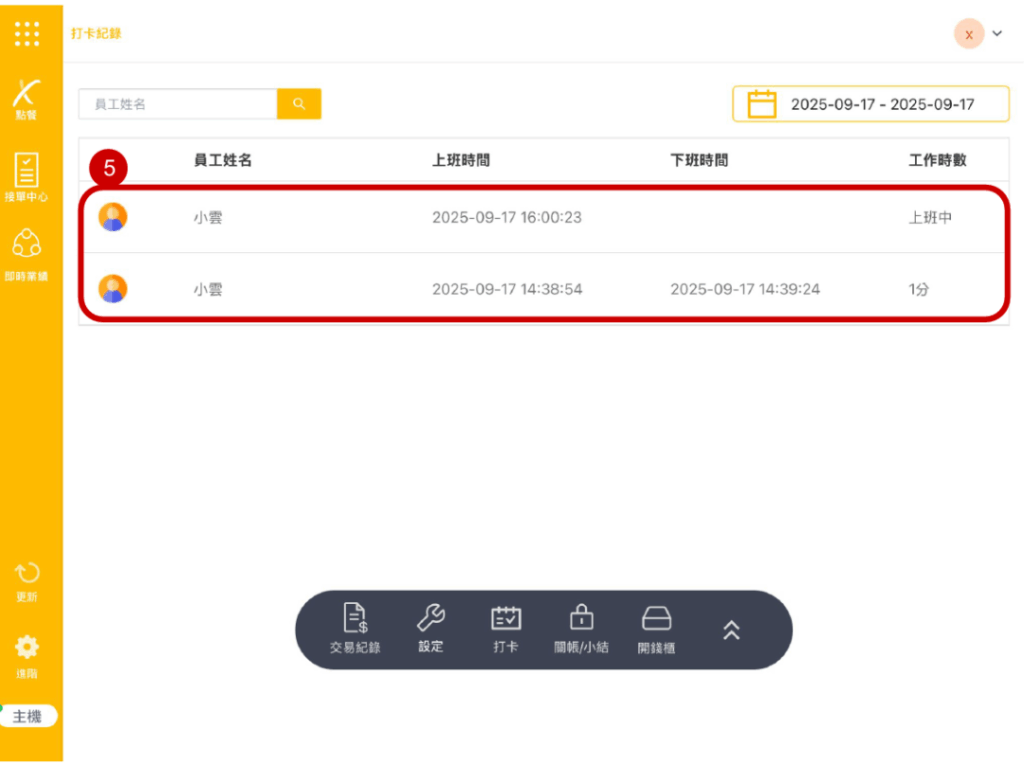Expand user account dropdown arrow
The height and width of the screenshot is (768, 1024).
[997, 33]
